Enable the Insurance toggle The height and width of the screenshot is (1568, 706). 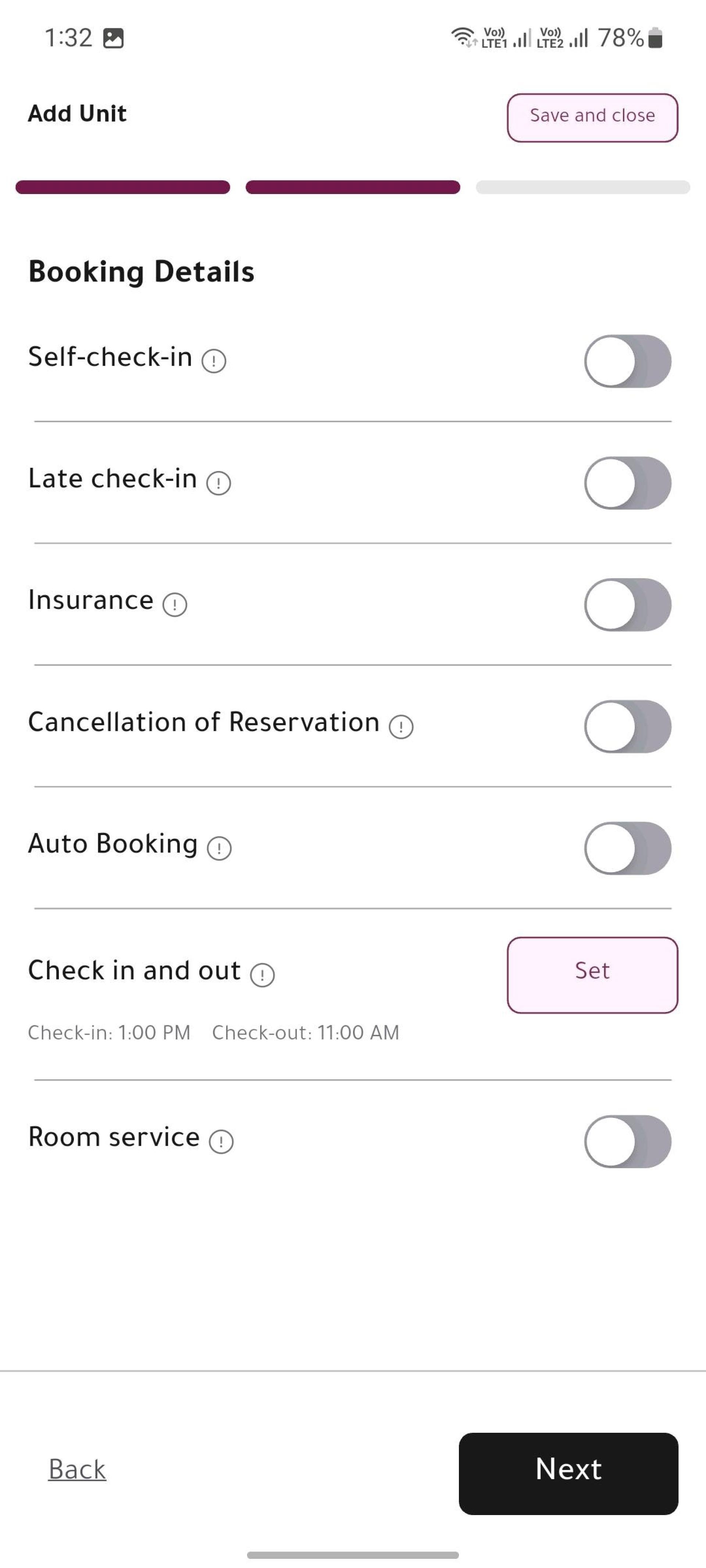point(627,604)
